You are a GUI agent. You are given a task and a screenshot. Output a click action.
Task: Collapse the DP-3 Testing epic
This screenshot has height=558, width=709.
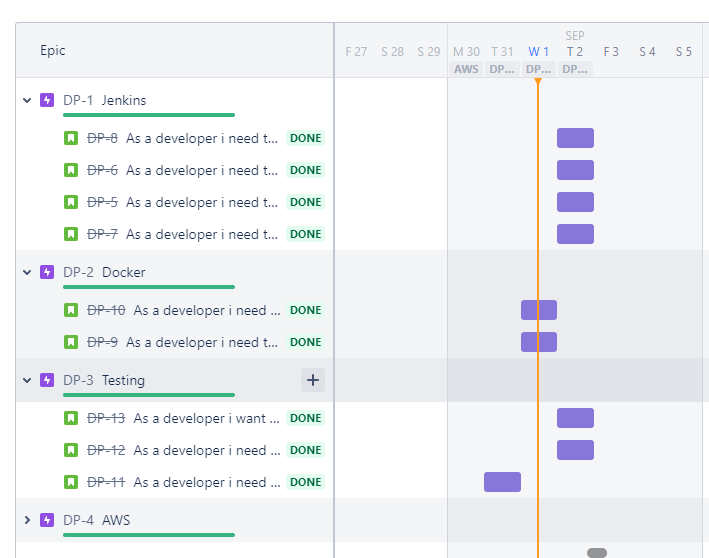pyautogui.click(x=27, y=380)
